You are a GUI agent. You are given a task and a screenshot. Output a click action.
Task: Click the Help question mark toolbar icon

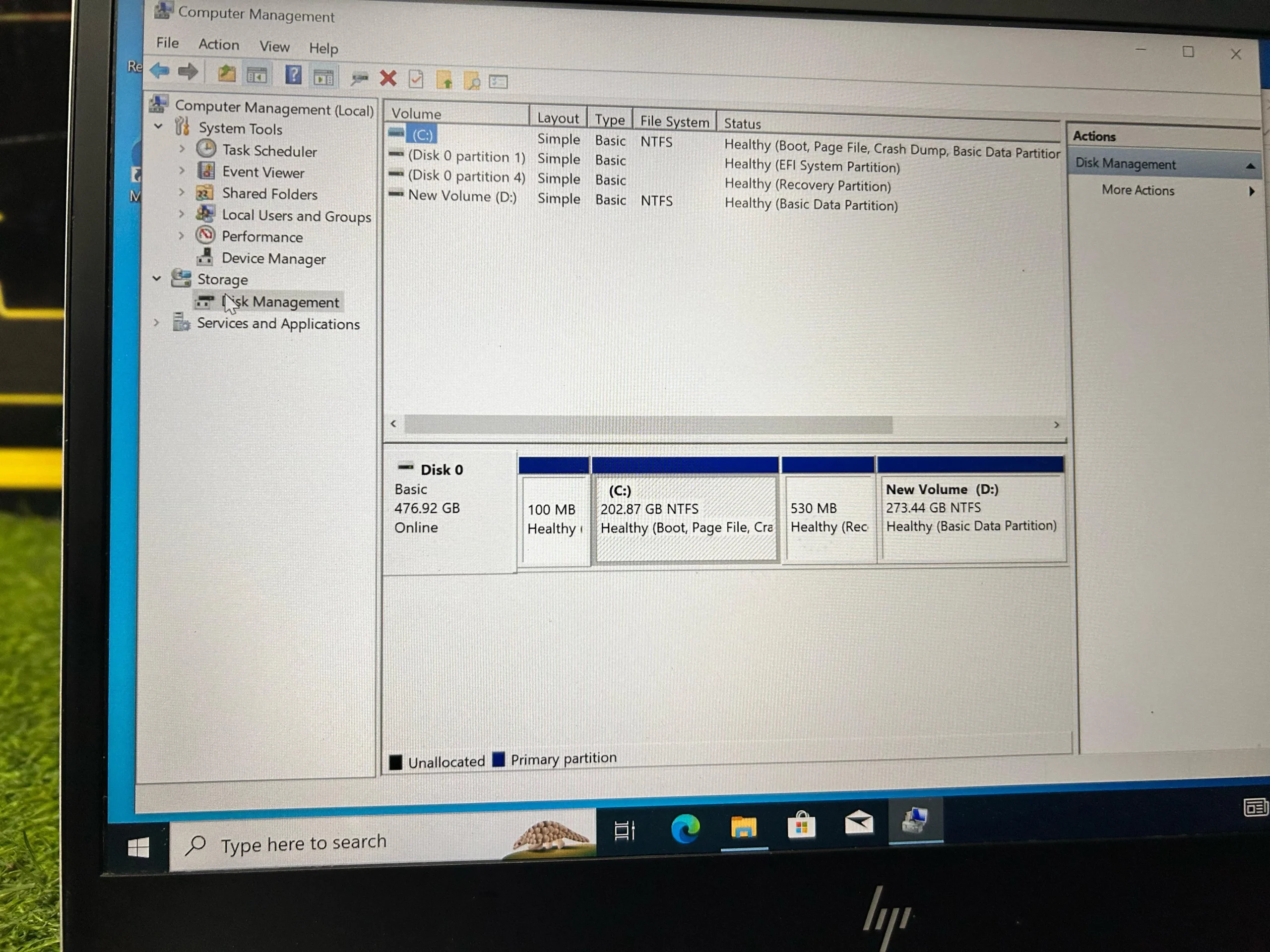coord(293,75)
